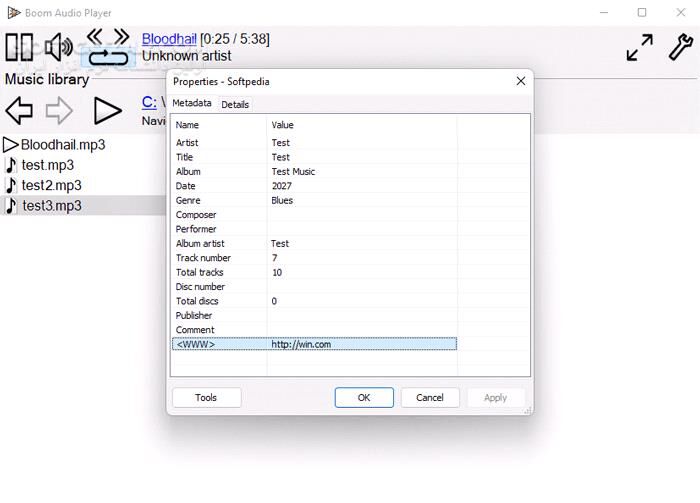Navigate back in the music library

19,110
